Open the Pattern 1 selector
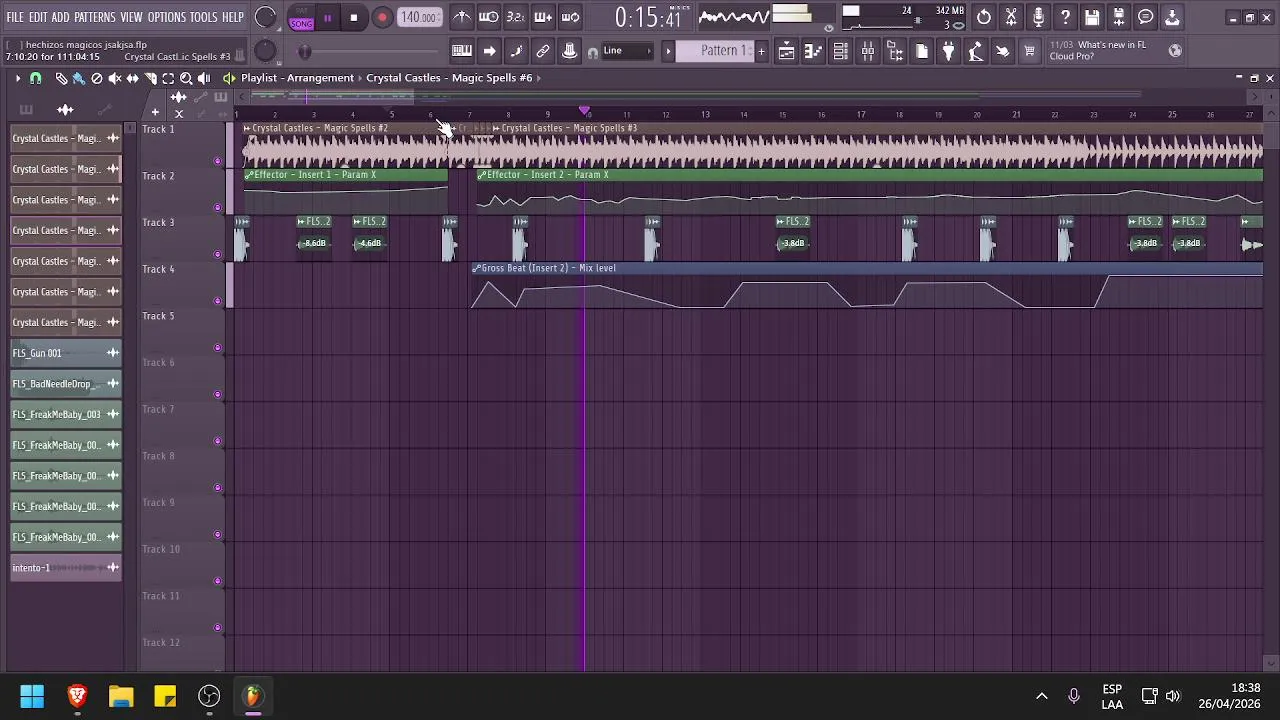Viewport: 1280px width, 720px height. 716,51
